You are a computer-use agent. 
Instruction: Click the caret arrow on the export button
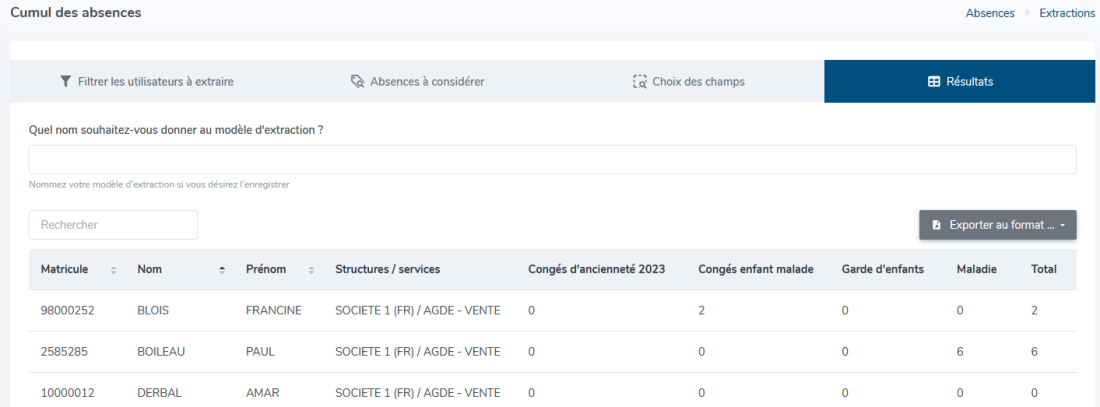coord(1064,226)
